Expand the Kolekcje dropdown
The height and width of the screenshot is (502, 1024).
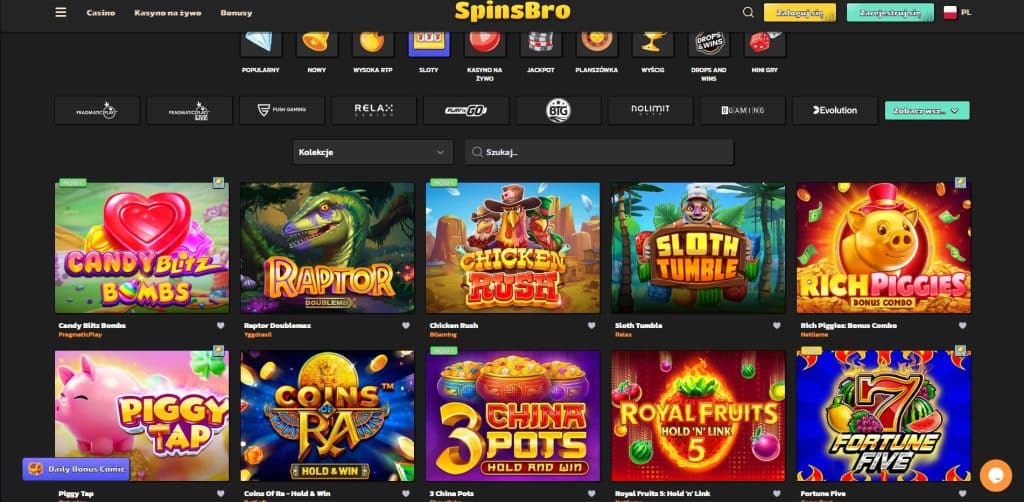(x=372, y=152)
